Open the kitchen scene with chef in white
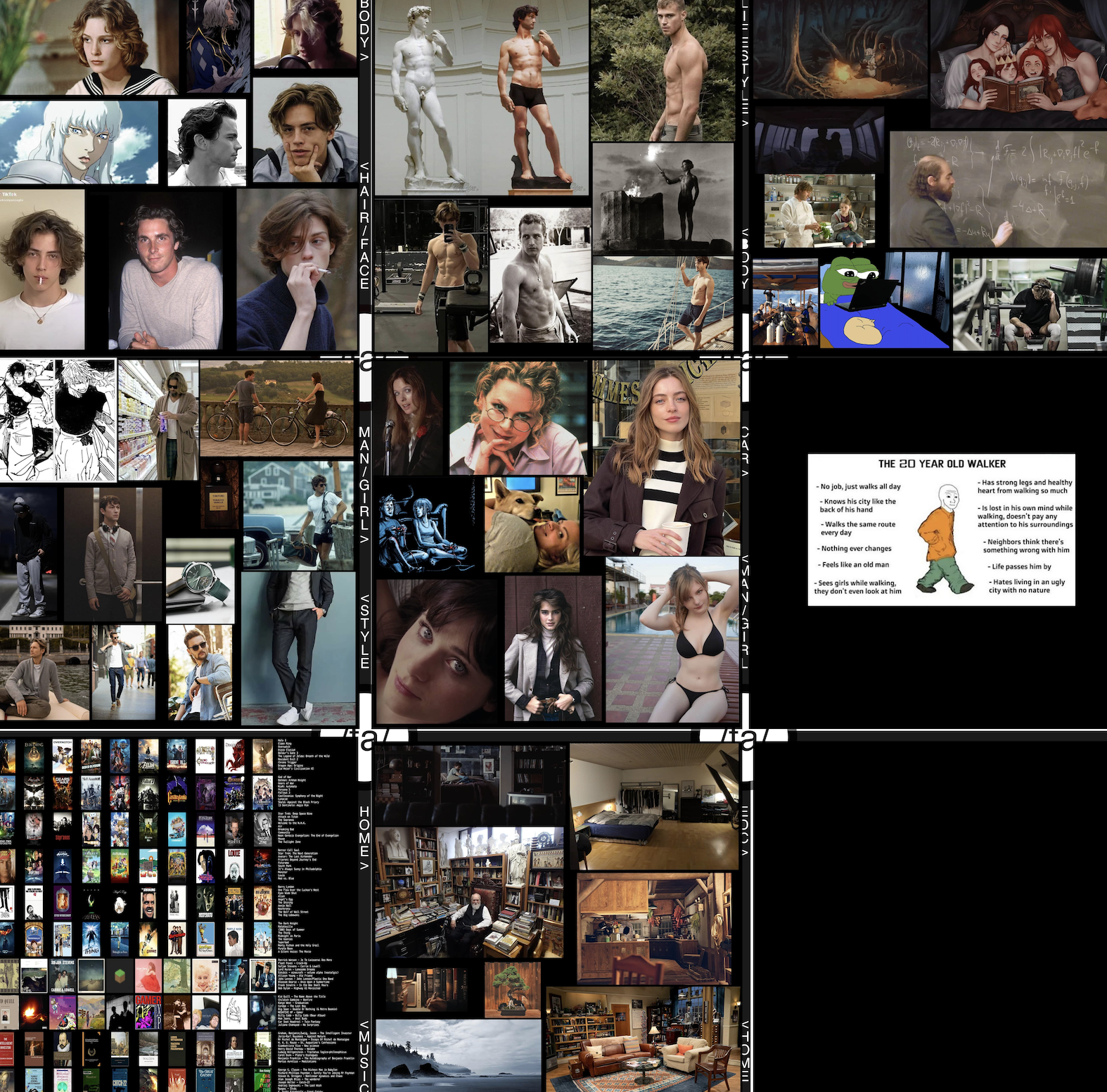 819,210
